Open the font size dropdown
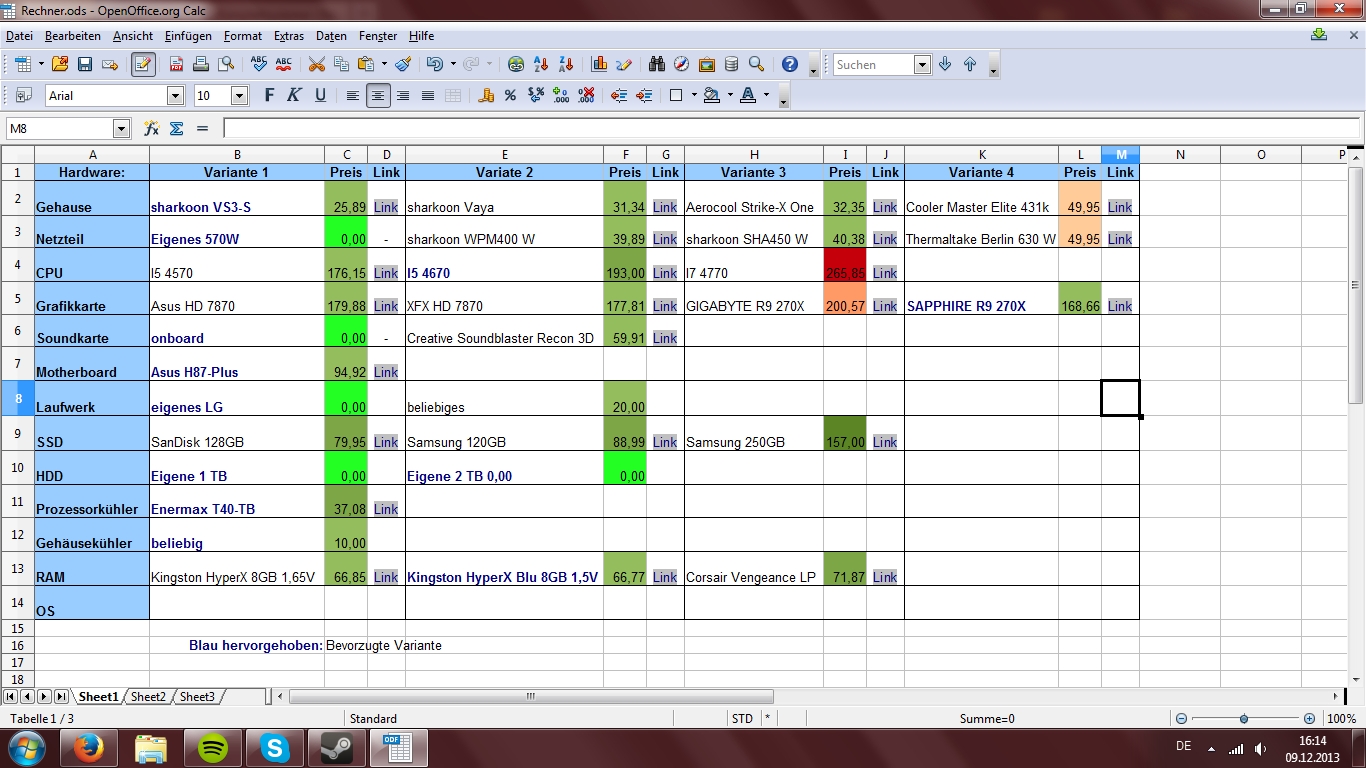This screenshot has height=768, width=1366. pyautogui.click(x=239, y=96)
